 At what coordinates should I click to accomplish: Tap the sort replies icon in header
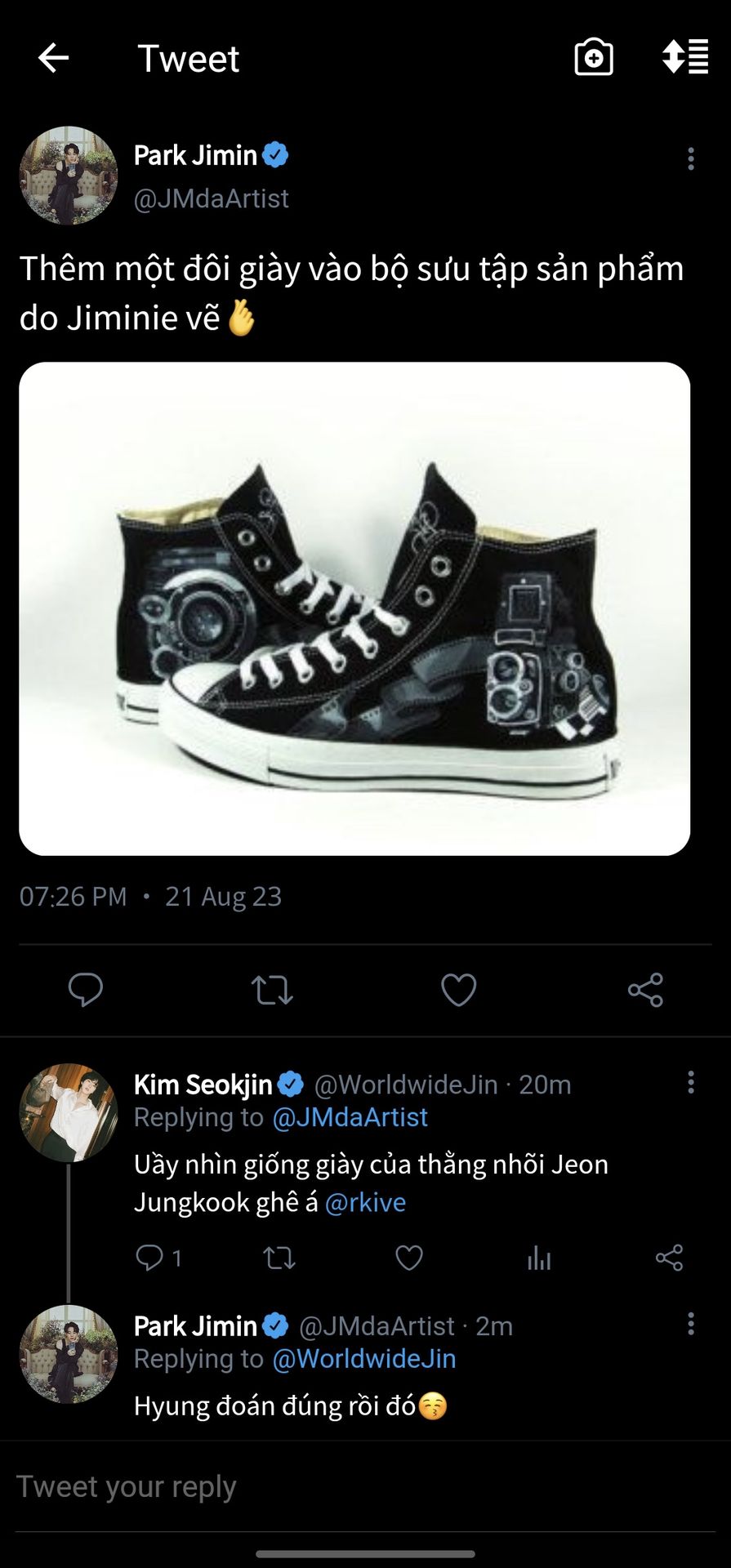684,57
